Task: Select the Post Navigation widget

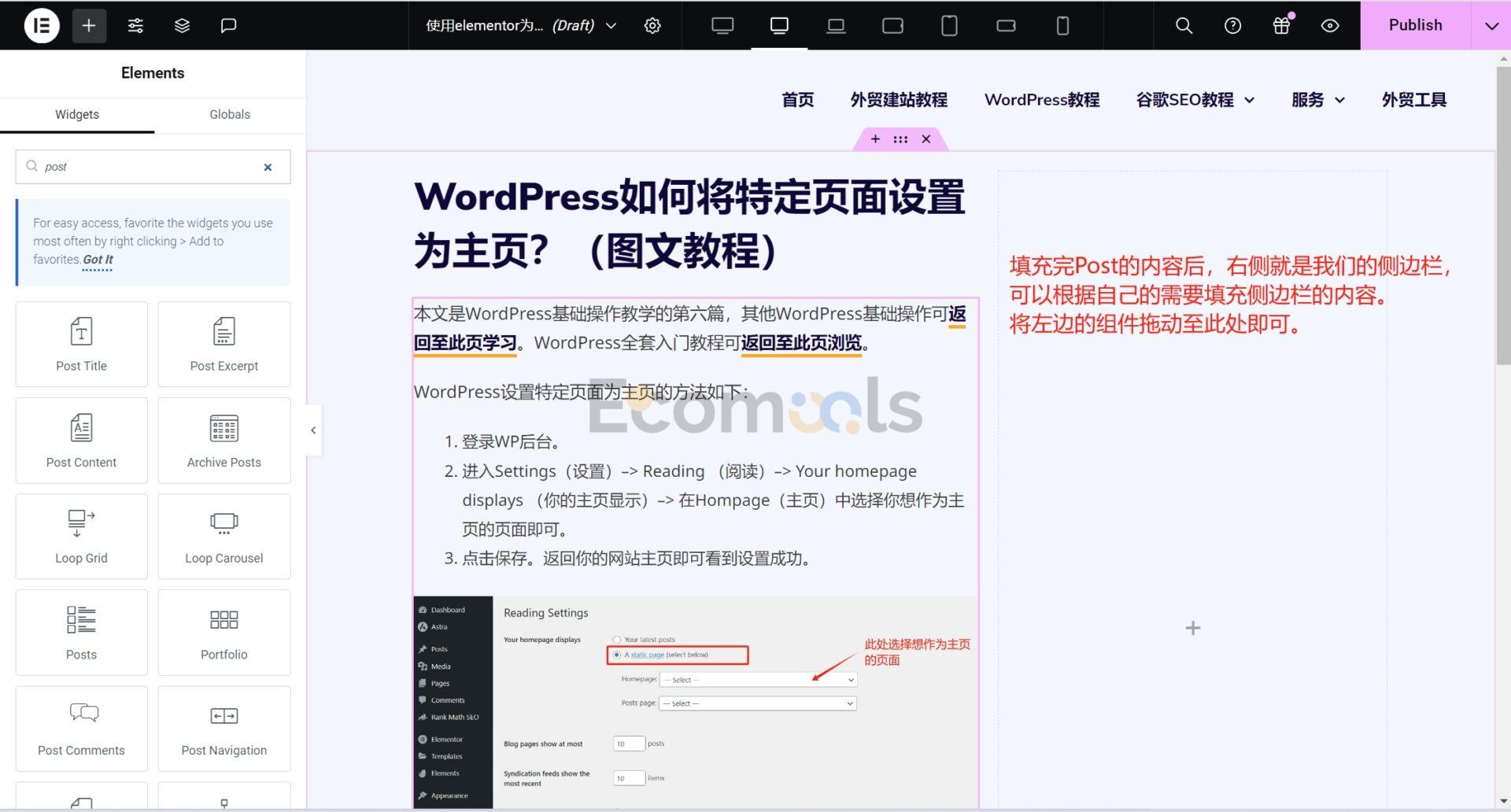Action: [224, 729]
